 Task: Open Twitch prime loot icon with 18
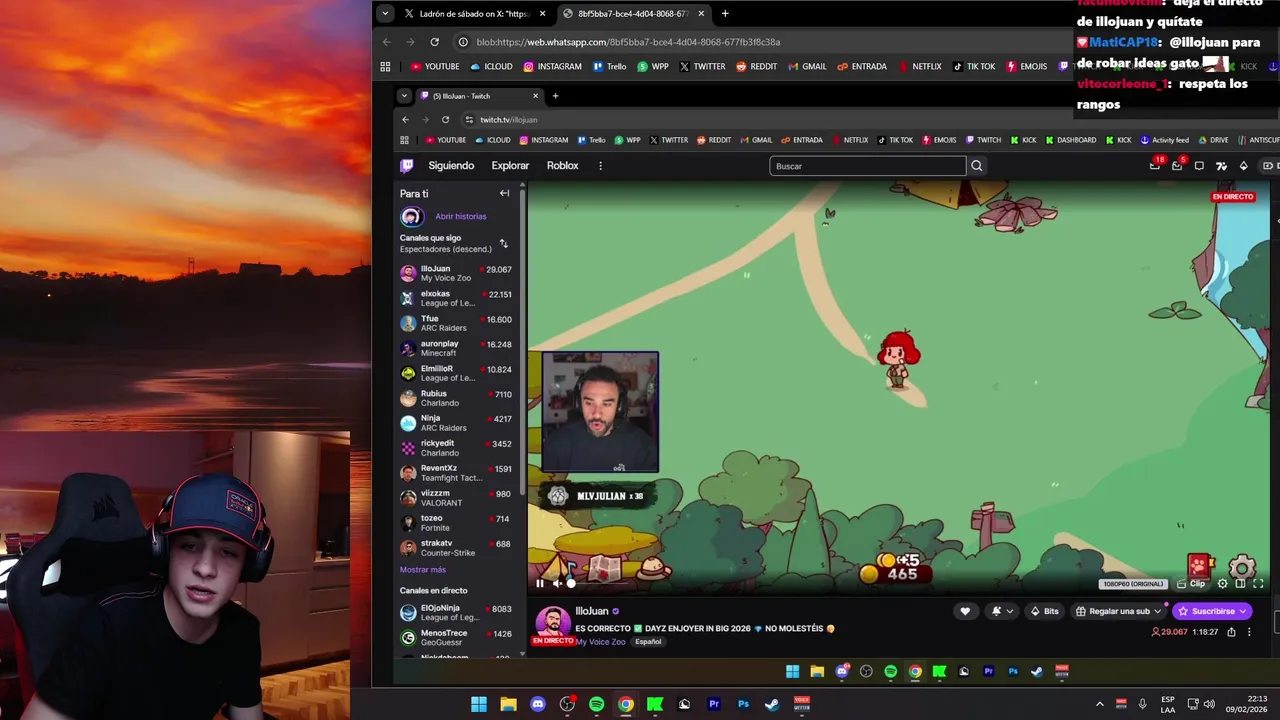point(1156,165)
